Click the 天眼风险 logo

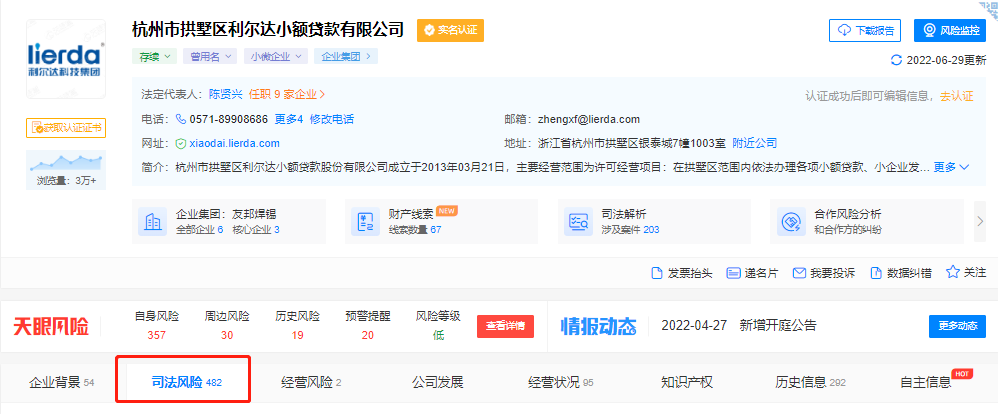click(51, 326)
